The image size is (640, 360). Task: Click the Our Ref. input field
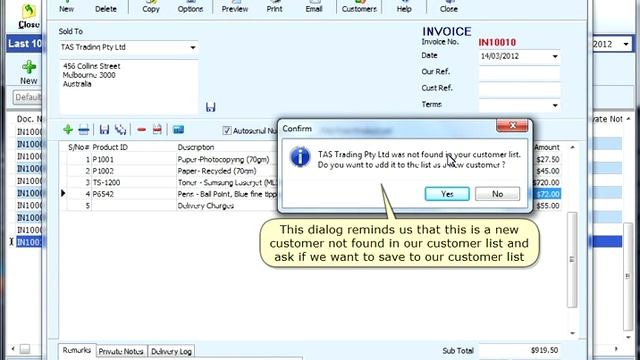coord(519,73)
